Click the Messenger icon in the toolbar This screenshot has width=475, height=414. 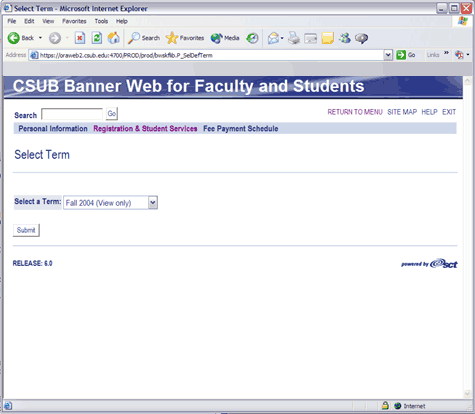(x=345, y=38)
